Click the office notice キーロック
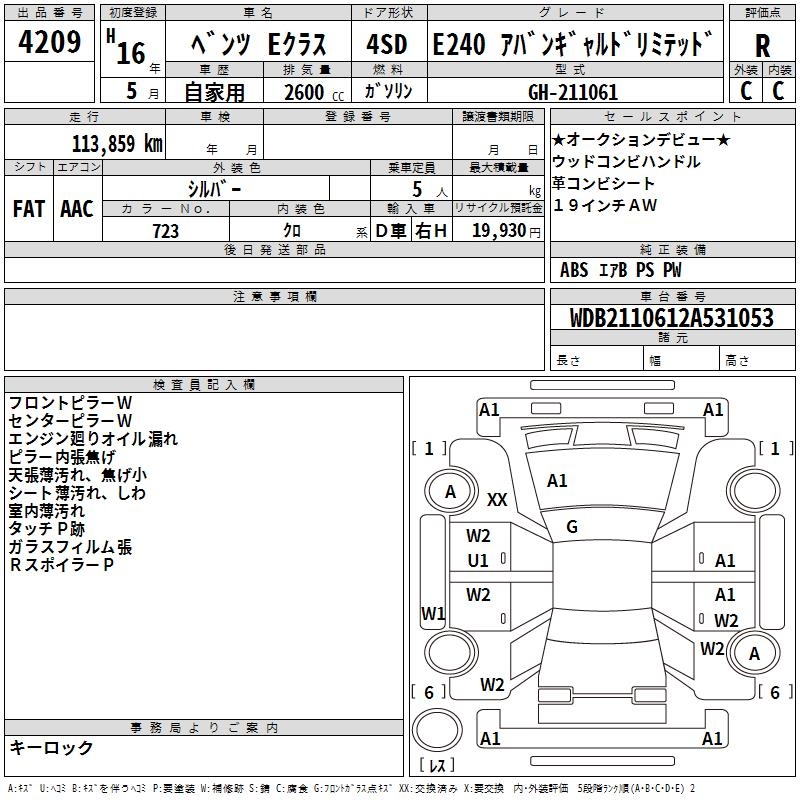The height and width of the screenshot is (800, 800). coord(51,747)
